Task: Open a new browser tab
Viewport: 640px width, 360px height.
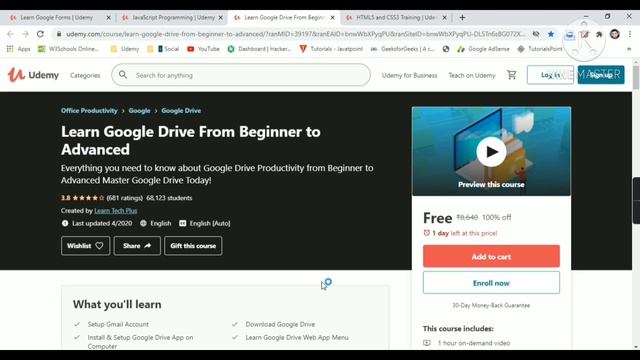Action: (462, 18)
